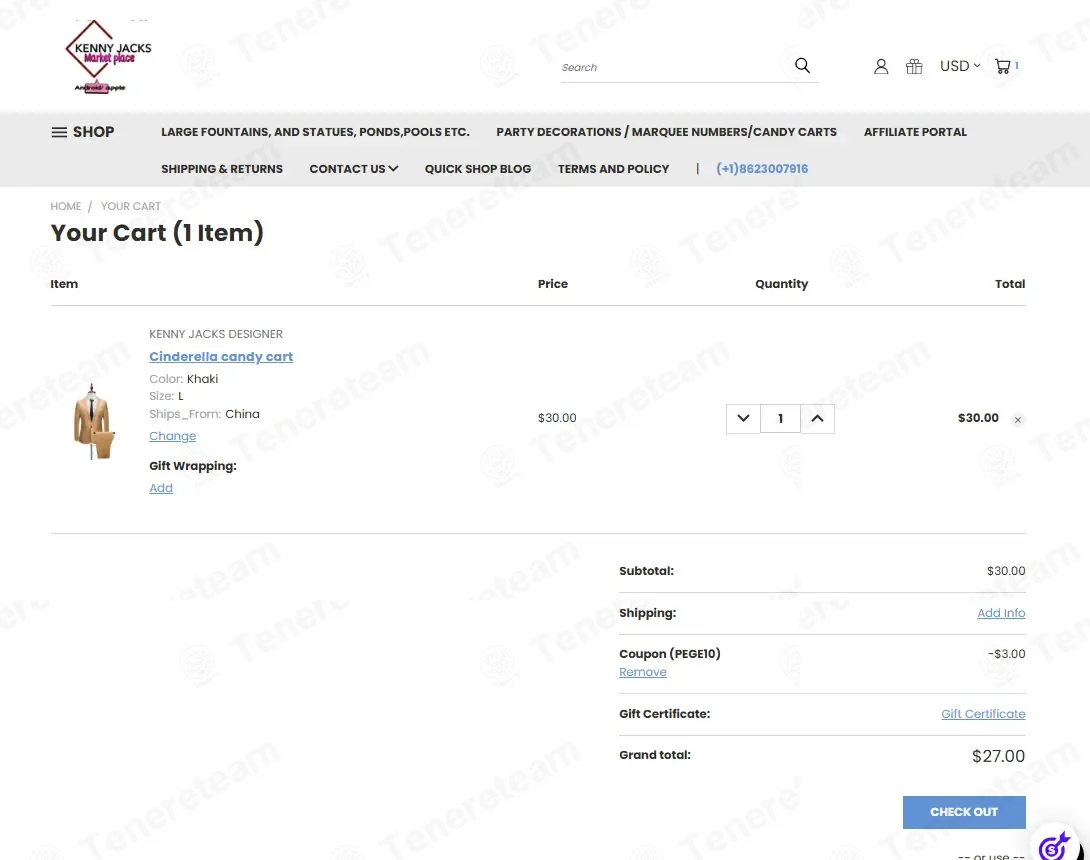Click the suit product thumbnail
Image resolution: width=1090 pixels, height=860 pixels.
point(92,421)
